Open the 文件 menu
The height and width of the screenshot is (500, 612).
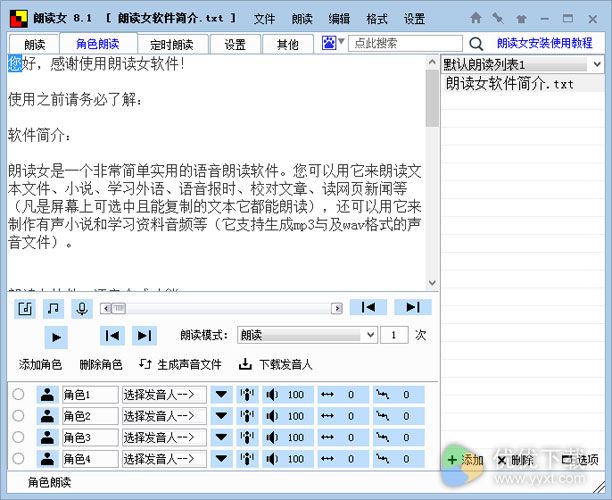coord(264,18)
